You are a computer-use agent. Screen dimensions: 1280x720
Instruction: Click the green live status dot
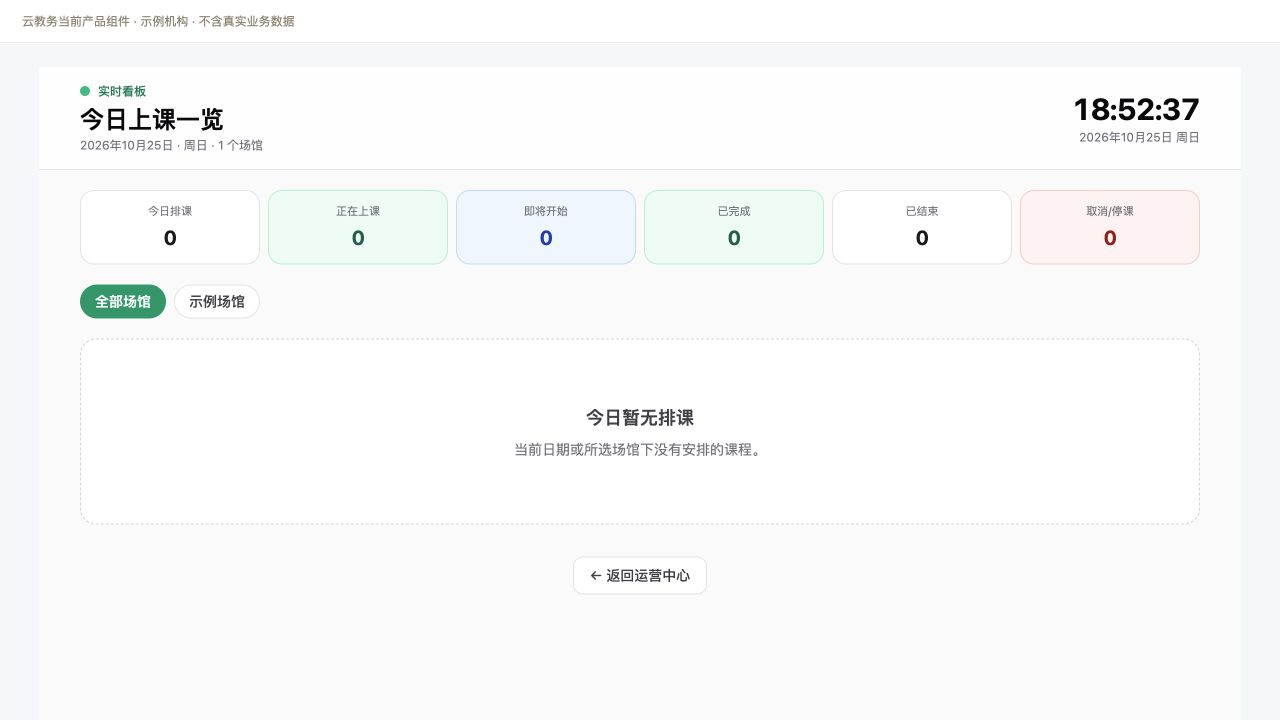pos(85,91)
